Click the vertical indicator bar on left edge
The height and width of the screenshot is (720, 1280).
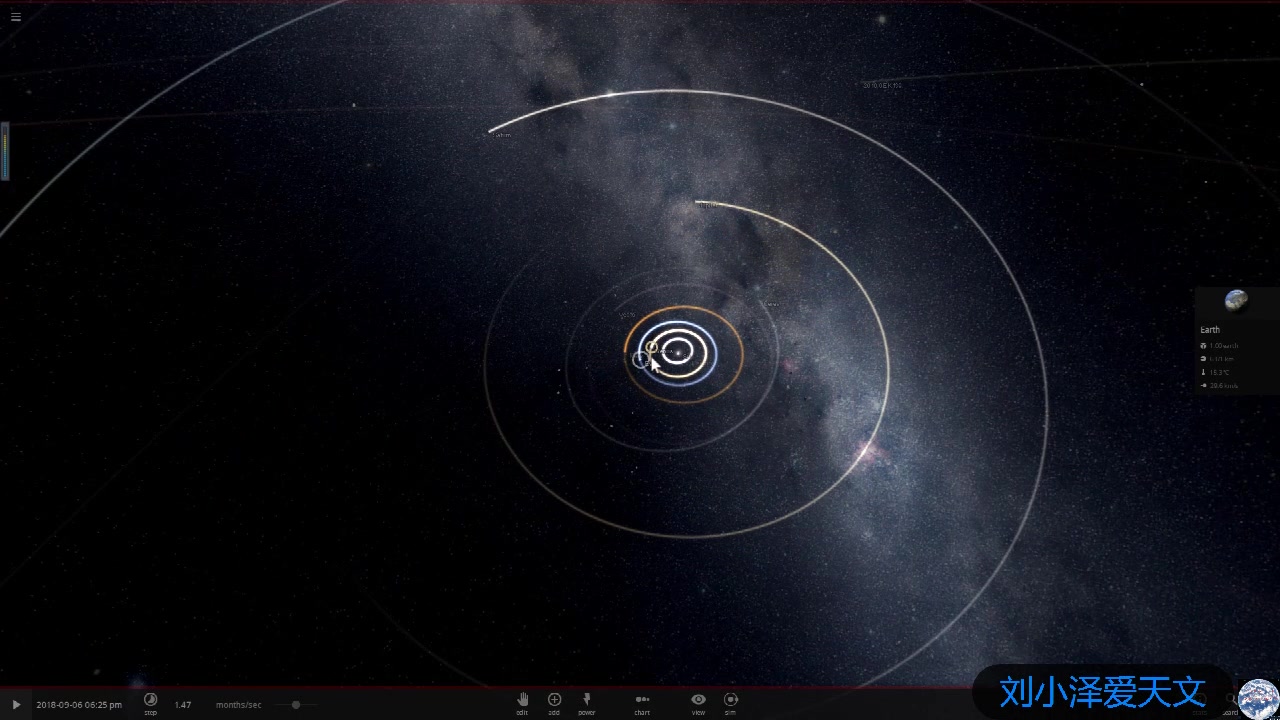pyautogui.click(x=5, y=150)
